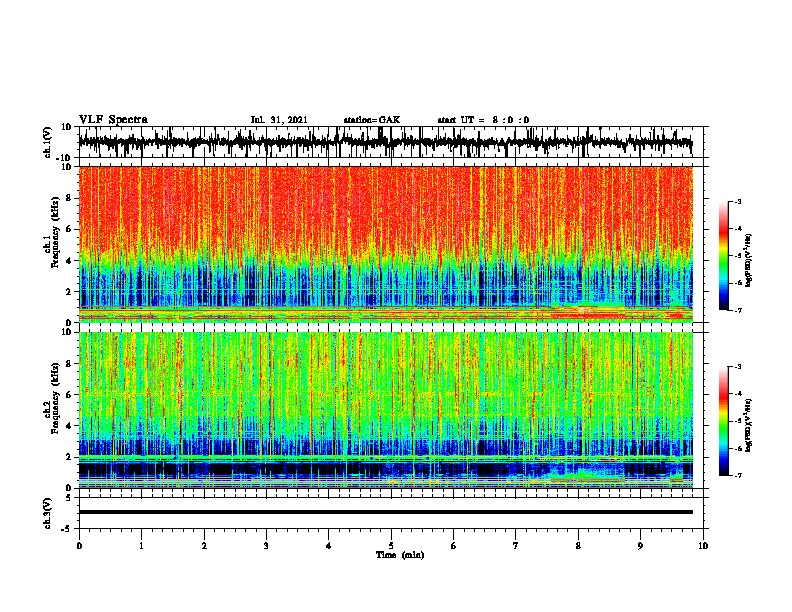
Task: Click the time axis end tick label '10'
Action: pyautogui.click(x=703, y=546)
